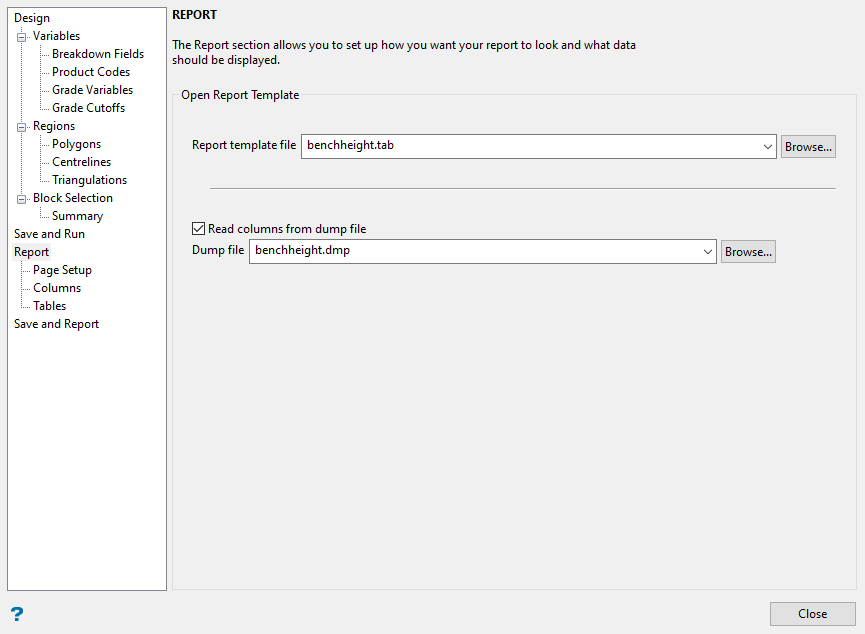Collapse the Block Selection tree node
The image size is (865, 634).
coord(22,199)
